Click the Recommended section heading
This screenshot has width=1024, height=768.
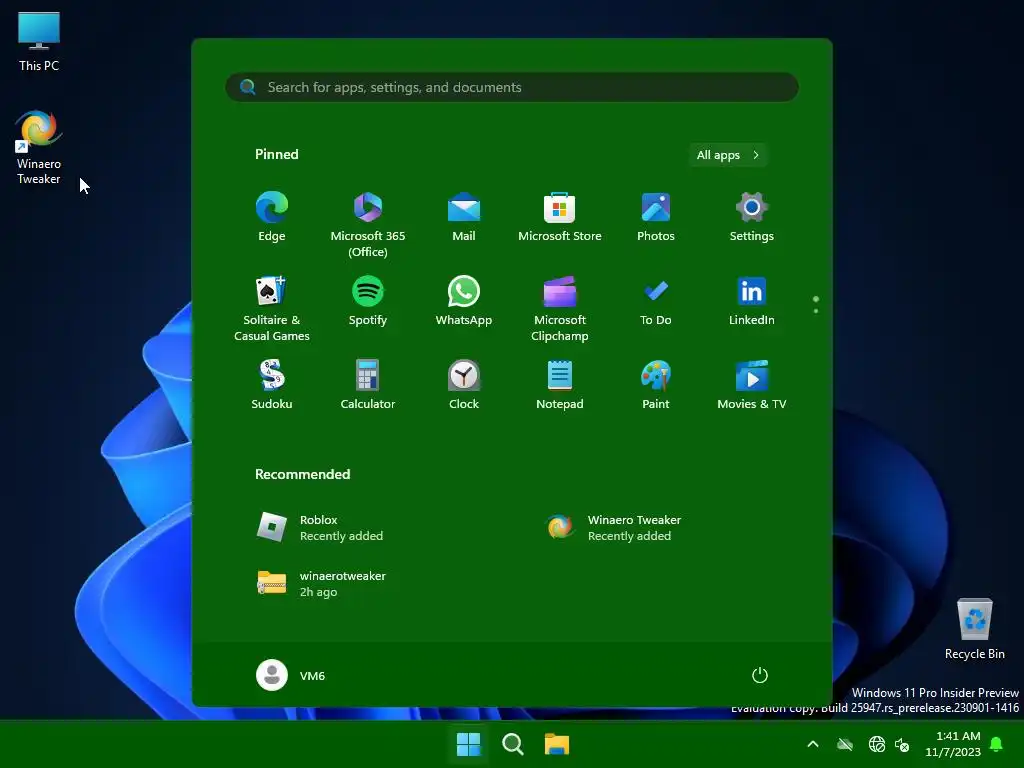pyautogui.click(x=302, y=474)
